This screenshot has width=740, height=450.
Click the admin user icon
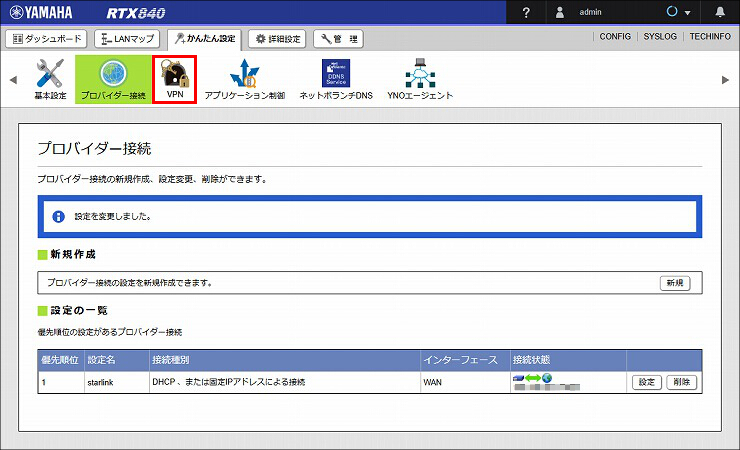pos(560,12)
